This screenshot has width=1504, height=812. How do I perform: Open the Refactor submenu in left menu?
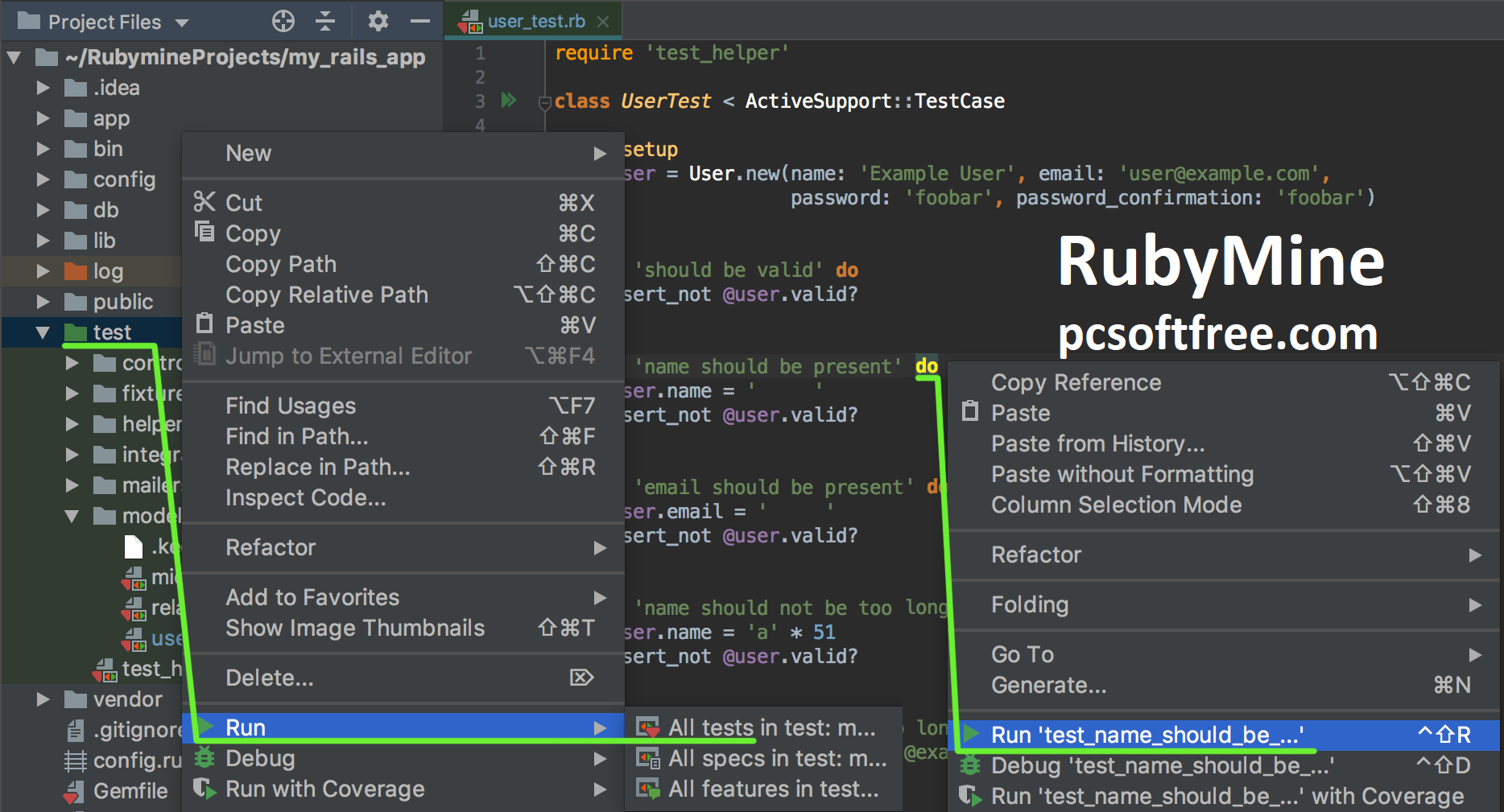tap(403, 547)
